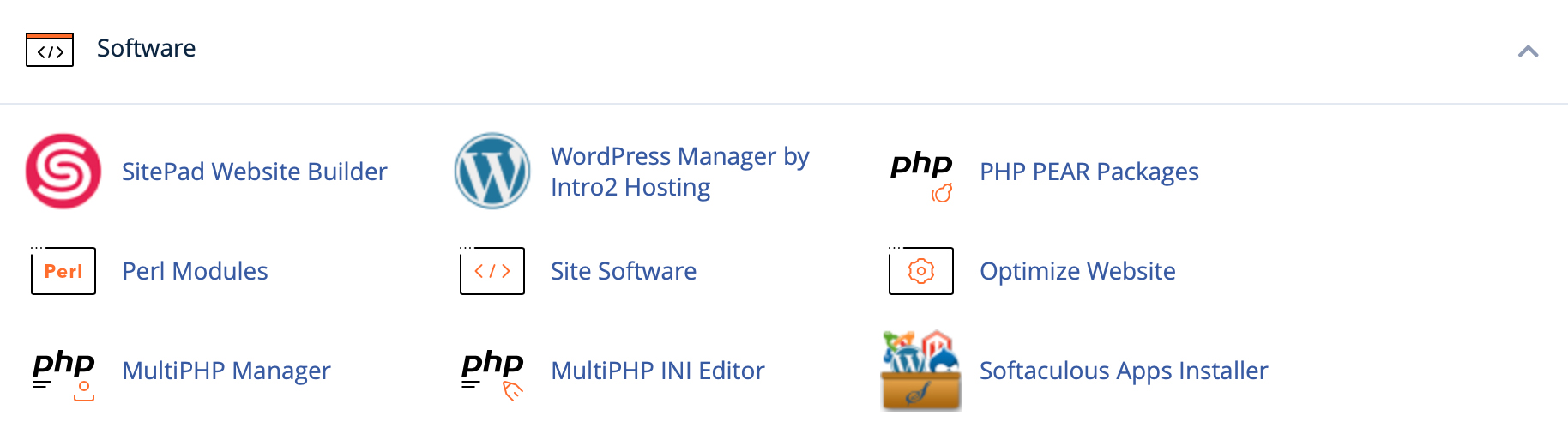Open the Perl Modules text link
The image size is (1568, 434).
(195, 271)
